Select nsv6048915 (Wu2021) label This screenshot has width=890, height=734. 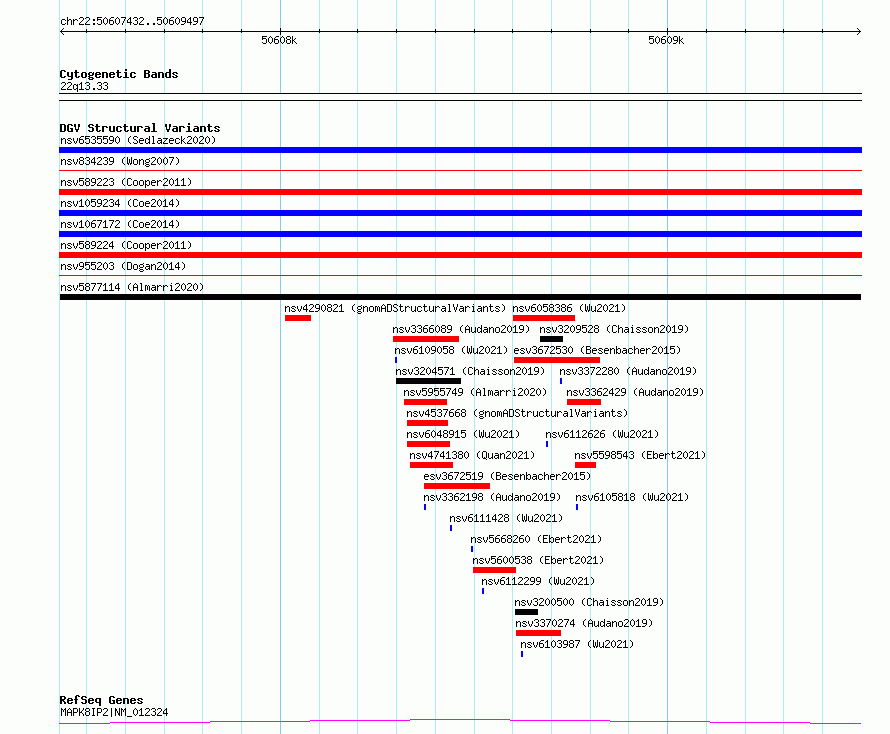click(463, 434)
